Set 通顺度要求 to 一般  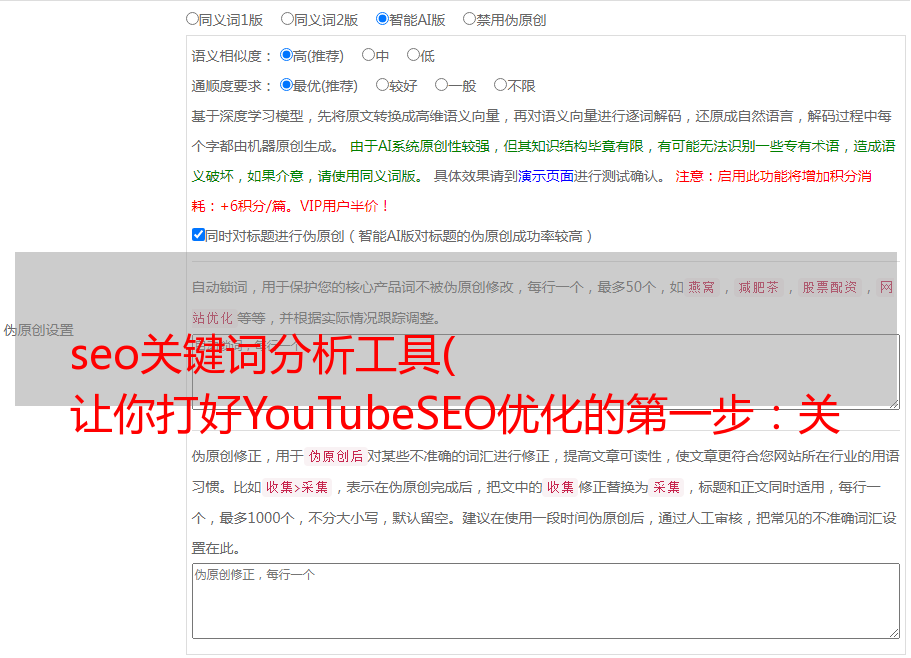pos(442,85)
